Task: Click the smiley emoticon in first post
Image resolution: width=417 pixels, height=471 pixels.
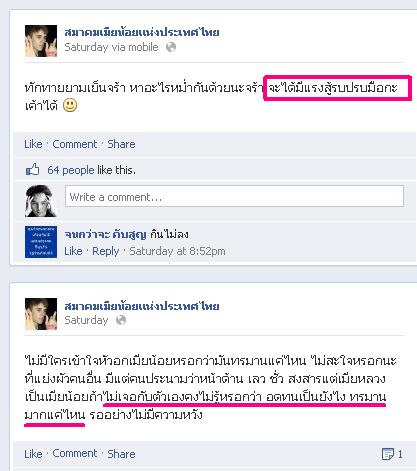Action: [70, 105]
